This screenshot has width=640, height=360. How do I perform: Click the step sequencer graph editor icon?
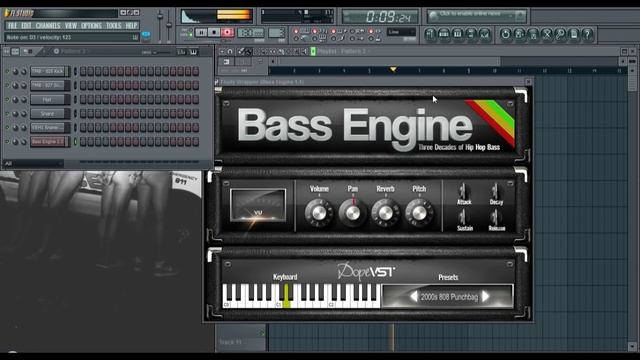click(x=181, y=52)
